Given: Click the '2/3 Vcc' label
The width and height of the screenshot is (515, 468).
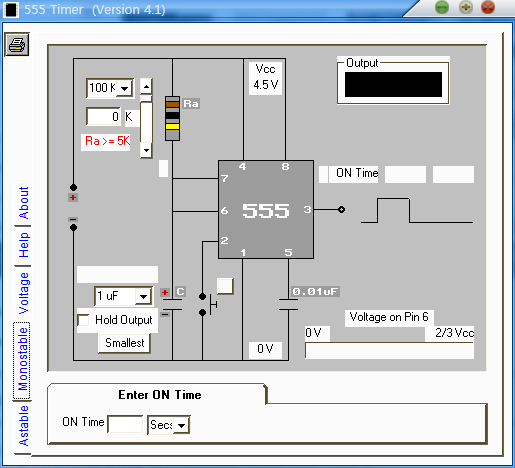Looking at the screenshot, I should click(x=454, y=333).
